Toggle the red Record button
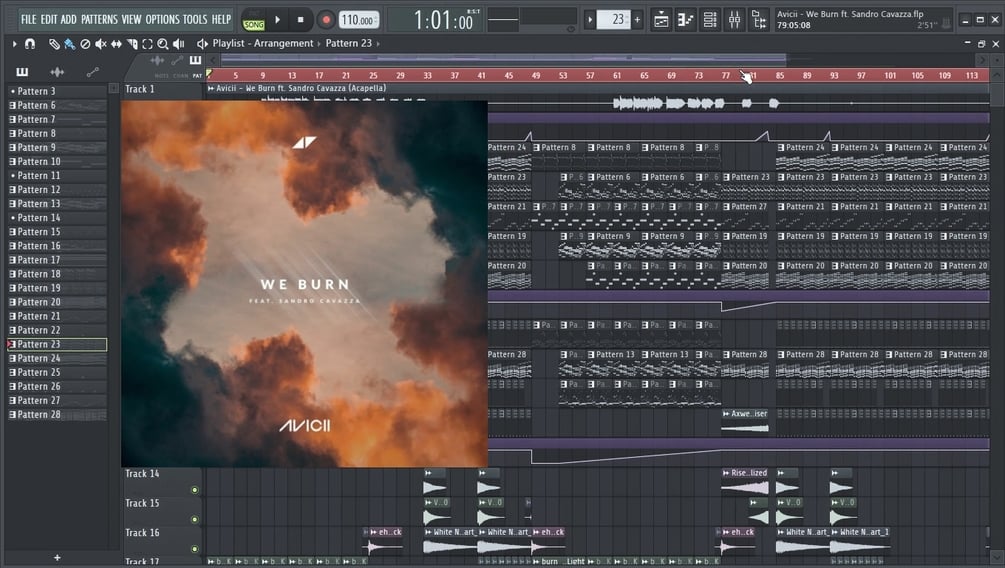This screenshot has width=1005, height=568. 326,20
